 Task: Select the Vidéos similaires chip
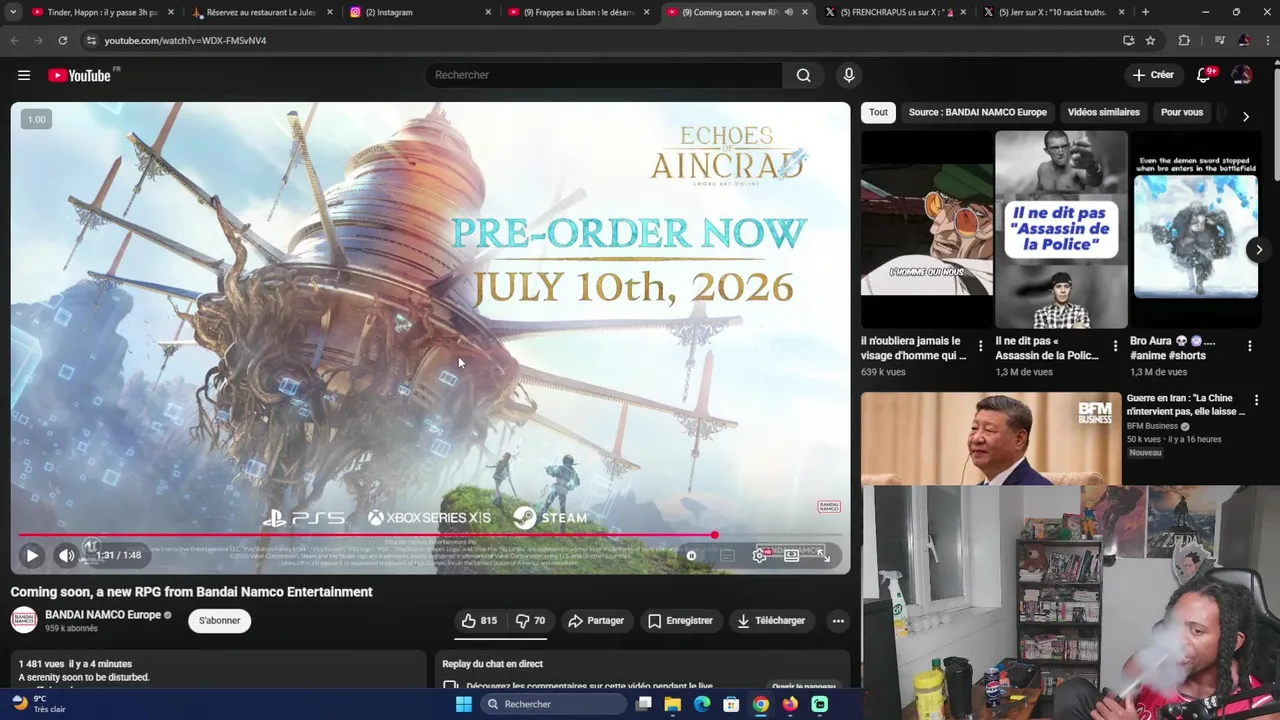click(x=1103, y=112)
